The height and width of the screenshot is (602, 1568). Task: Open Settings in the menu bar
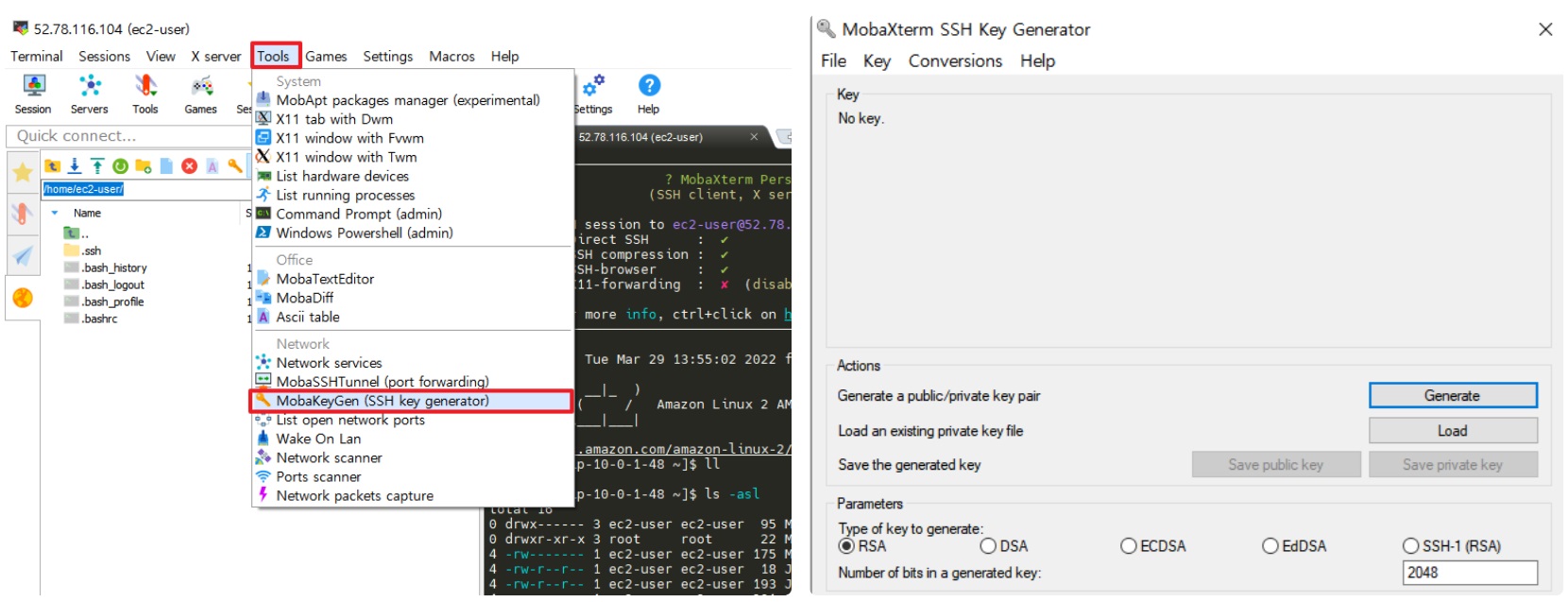pos(388,56)
